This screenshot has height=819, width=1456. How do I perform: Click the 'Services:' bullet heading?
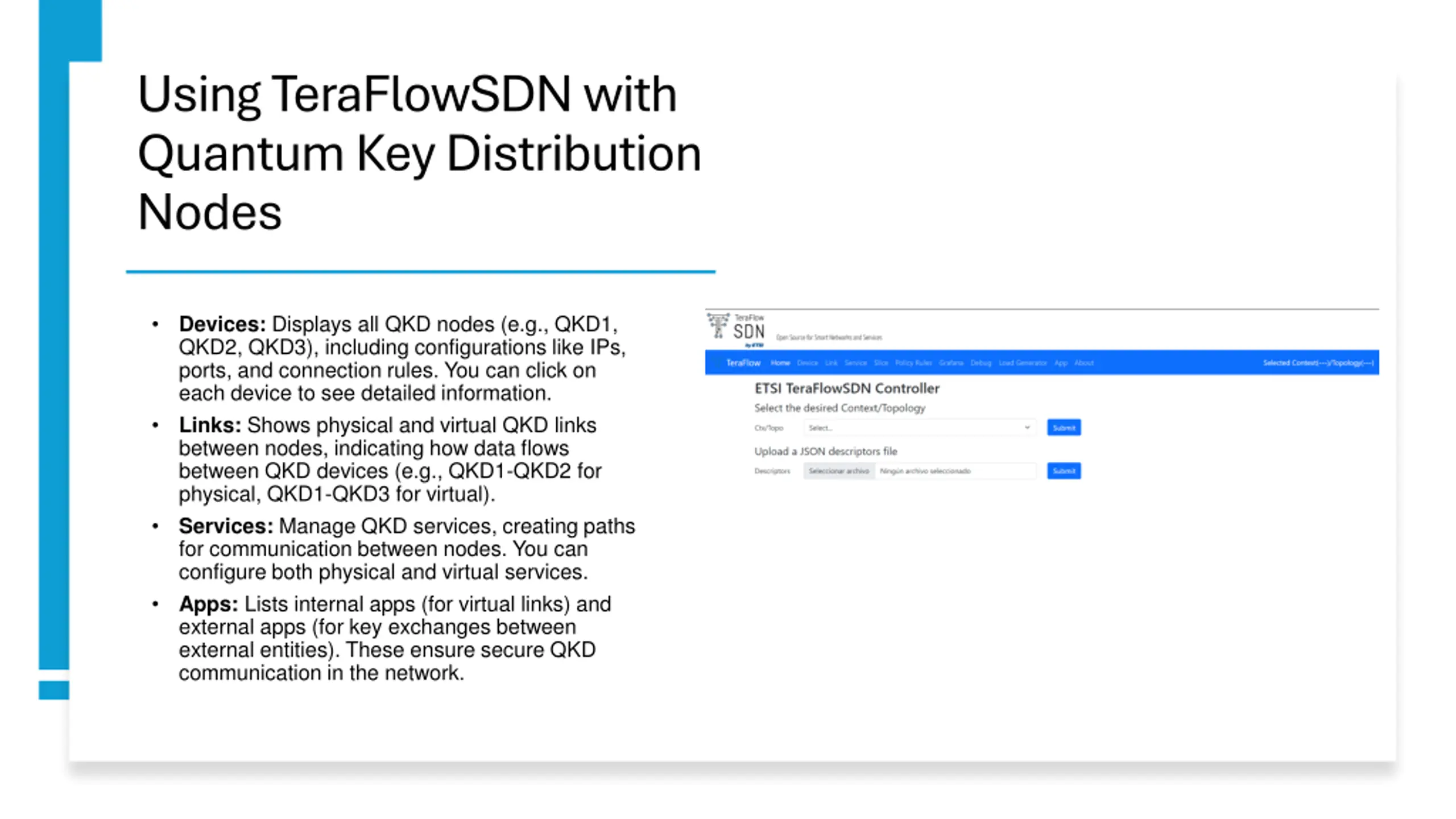pos(226,526)
